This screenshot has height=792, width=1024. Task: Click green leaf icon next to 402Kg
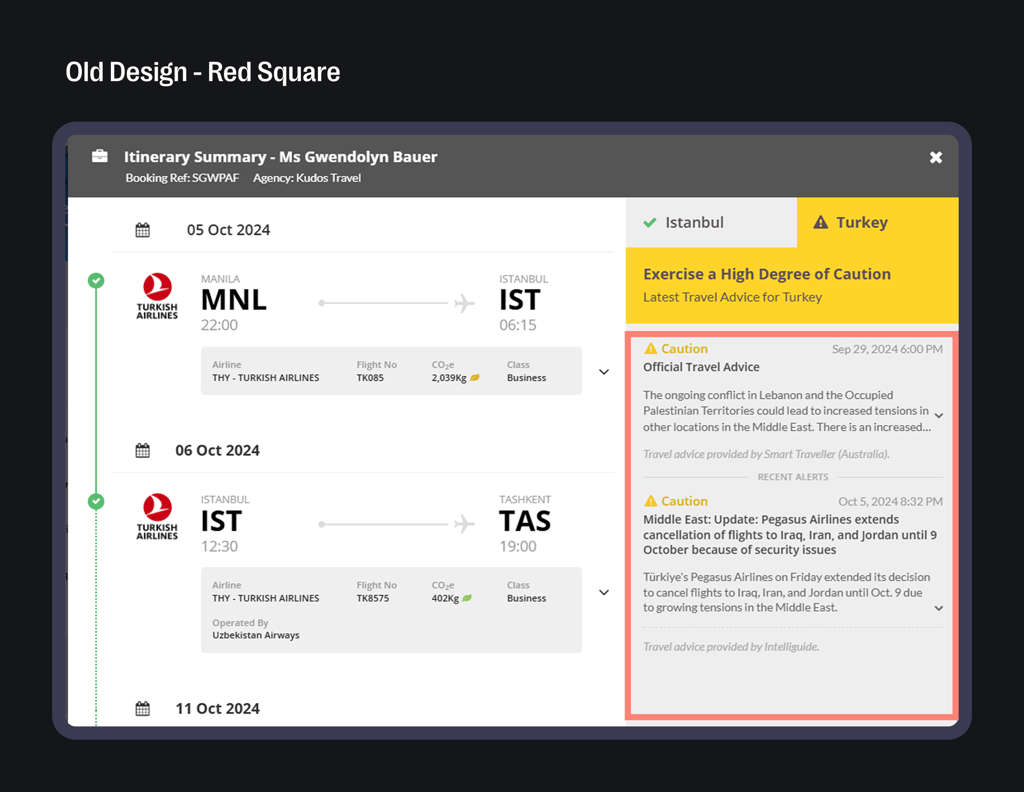point(467,598)
